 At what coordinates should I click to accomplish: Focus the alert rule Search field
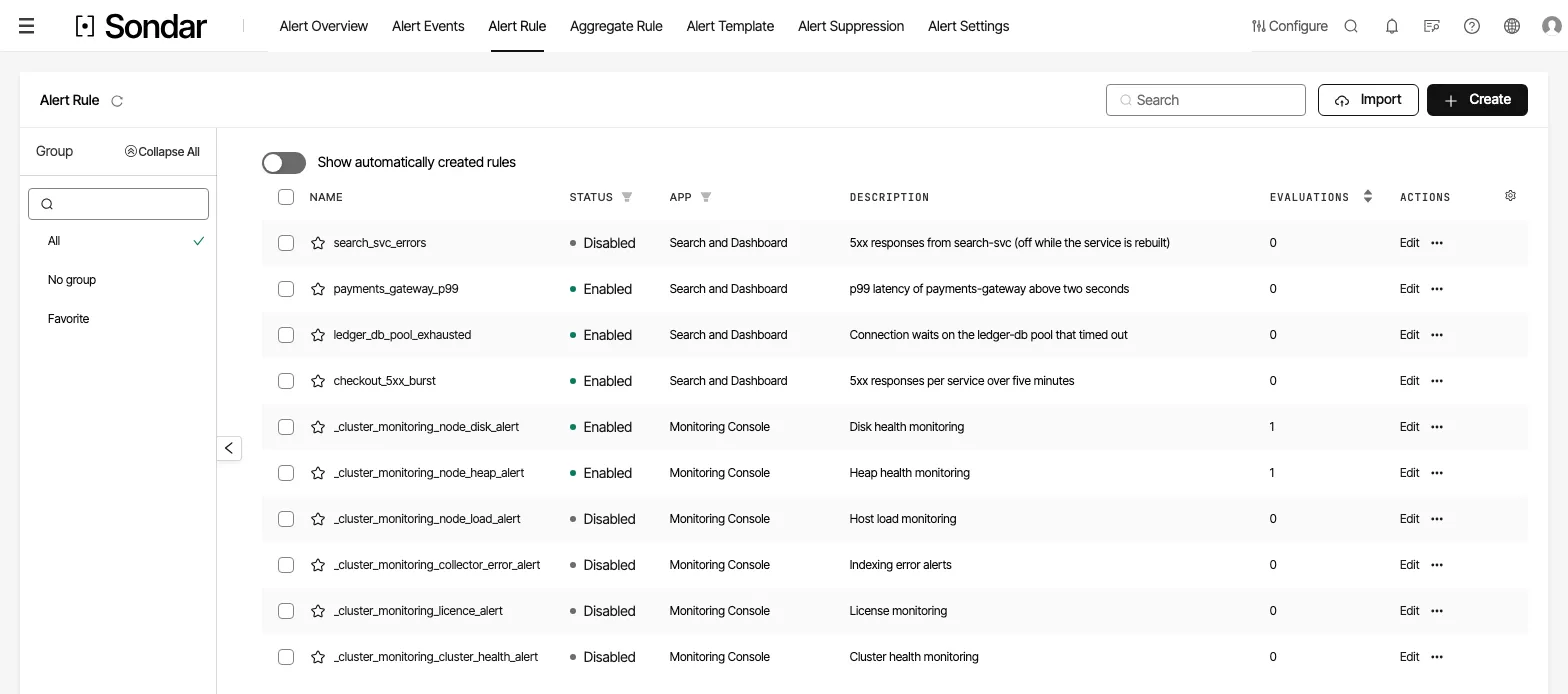pos(1206,100)
